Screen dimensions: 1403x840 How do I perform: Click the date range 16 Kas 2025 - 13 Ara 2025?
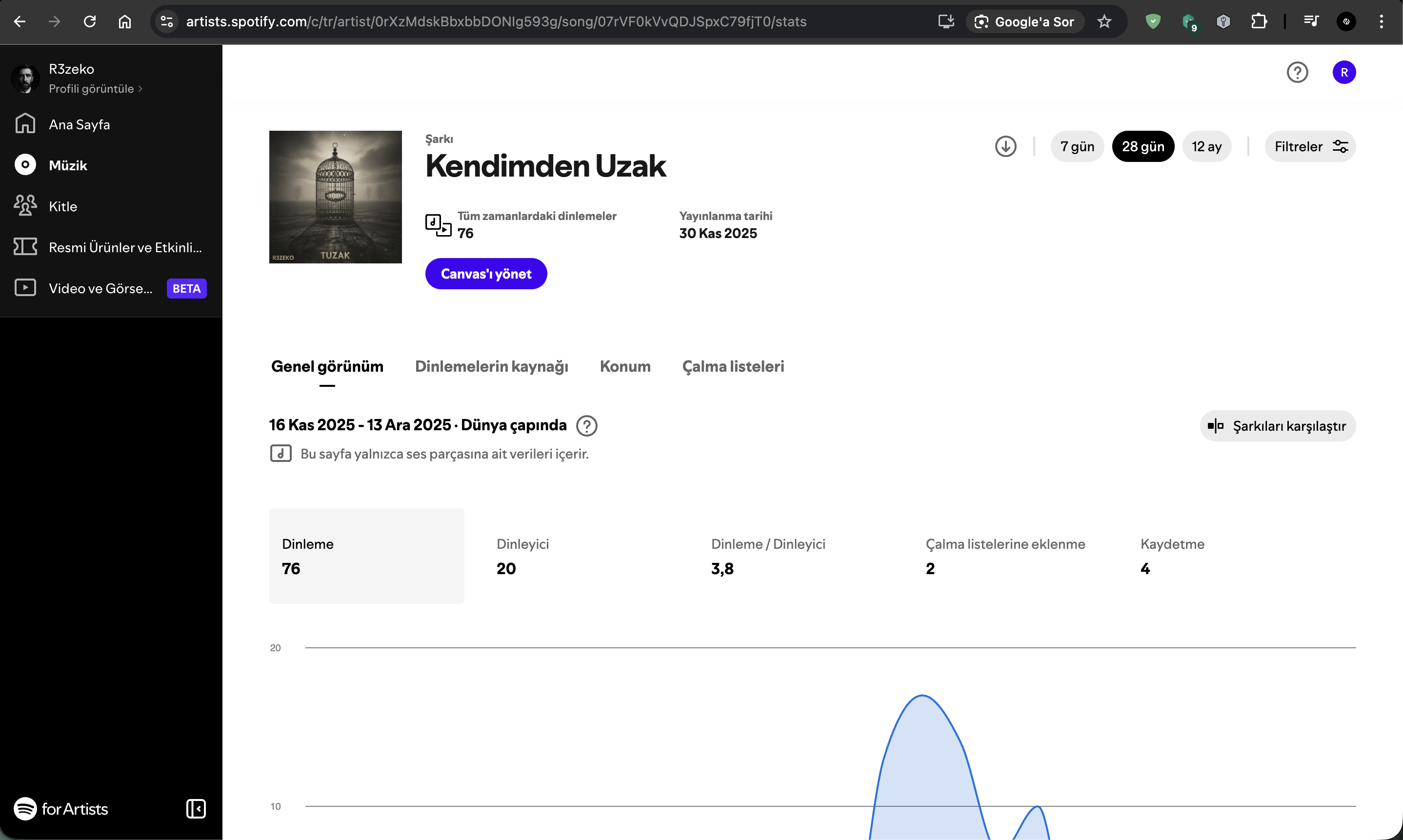coord(360,424)
